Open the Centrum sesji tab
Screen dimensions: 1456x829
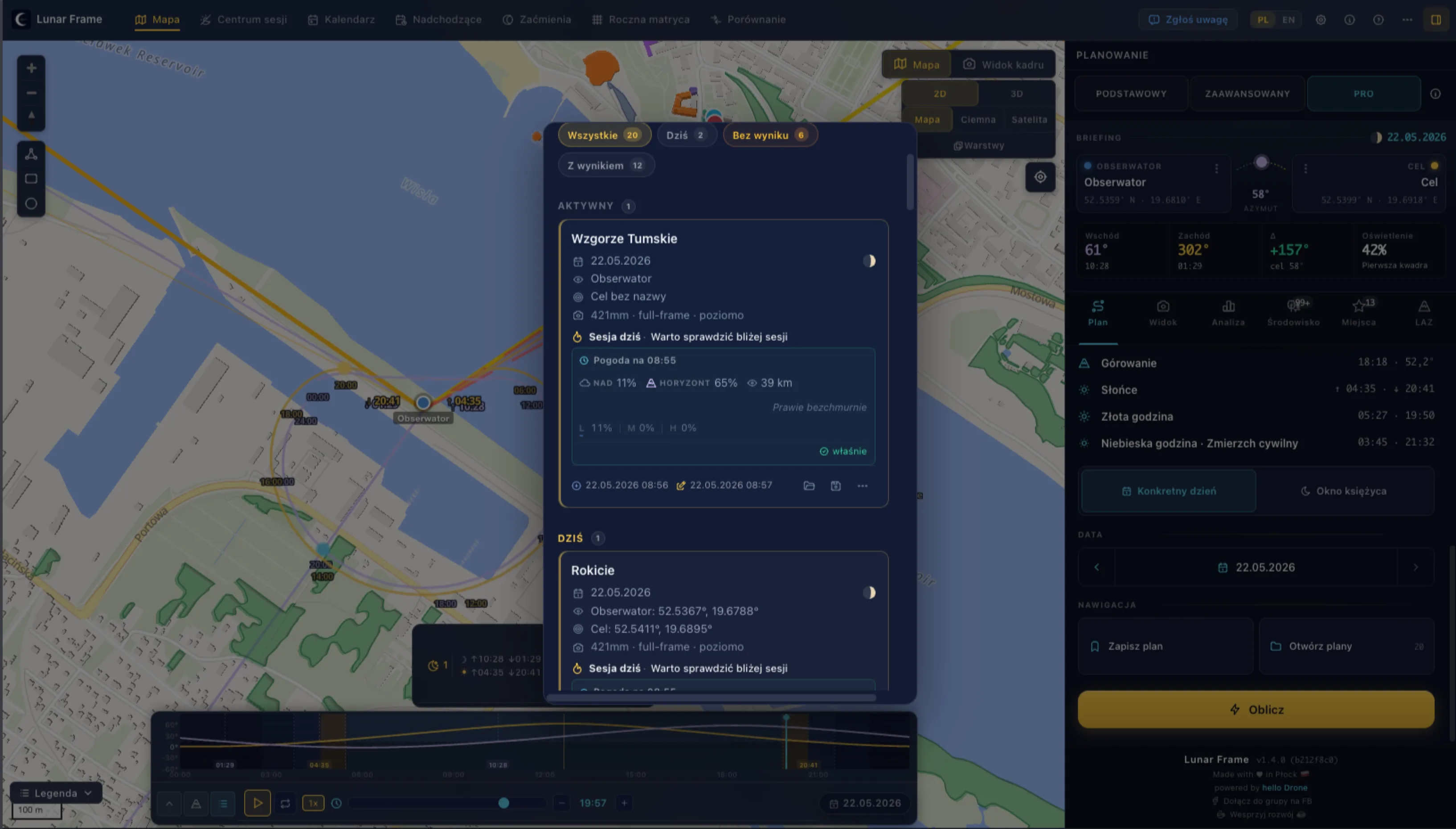[x=244, y=20]
